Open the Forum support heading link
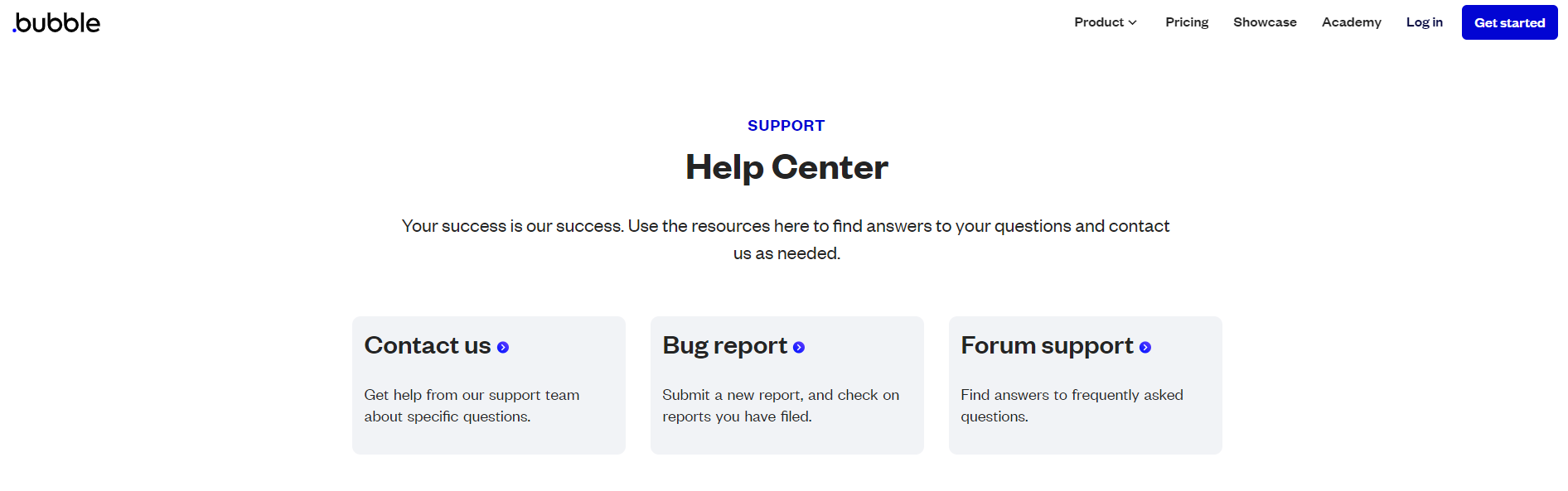This screenshot has height=491, width=1568. [x=1048, y=345]
